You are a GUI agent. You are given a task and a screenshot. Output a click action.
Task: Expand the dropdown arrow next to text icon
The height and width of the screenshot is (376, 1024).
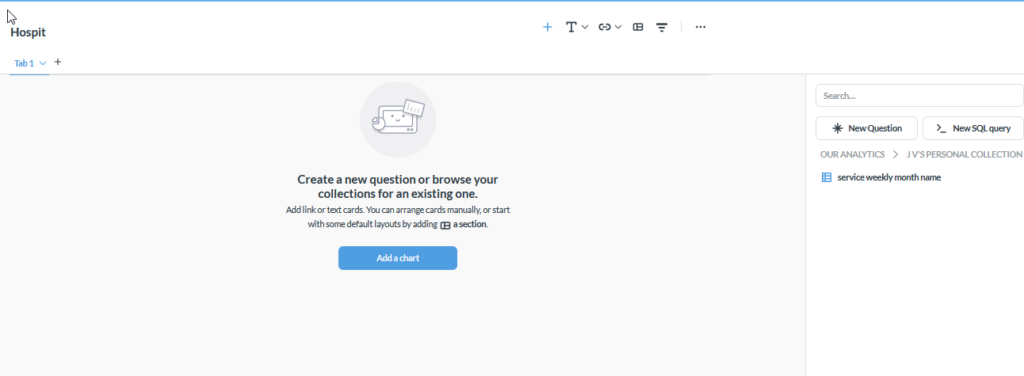pyautogui.click(x=585, y=27)
